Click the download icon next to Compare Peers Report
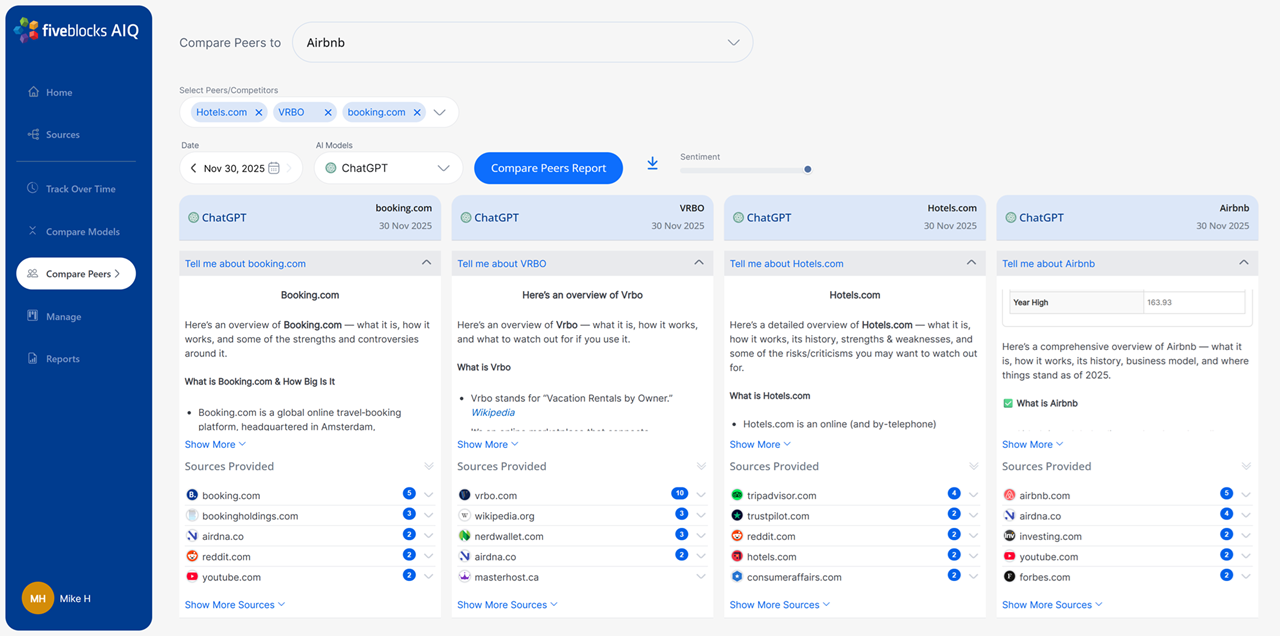Viewport: 1280px width, 638px height. point(652,162)
